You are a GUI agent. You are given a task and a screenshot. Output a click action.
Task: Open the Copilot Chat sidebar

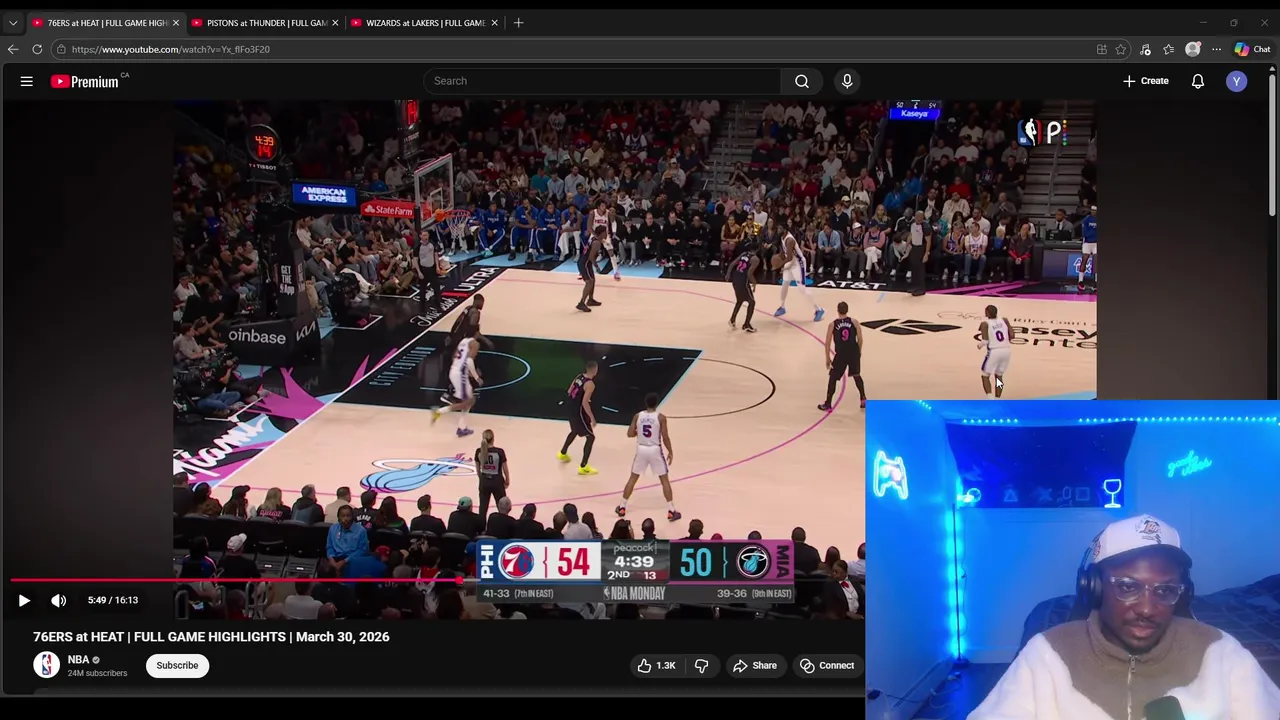pyautogui.click(x=1252, y=49)
